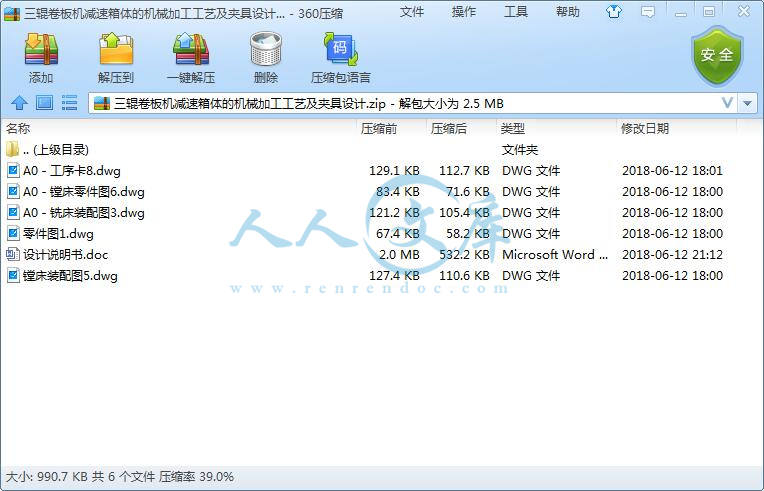Click the 532.2 KB compressed size cell
Image resolution: width=764 pixels, height=491 pixels.
[x=464, y=254]
